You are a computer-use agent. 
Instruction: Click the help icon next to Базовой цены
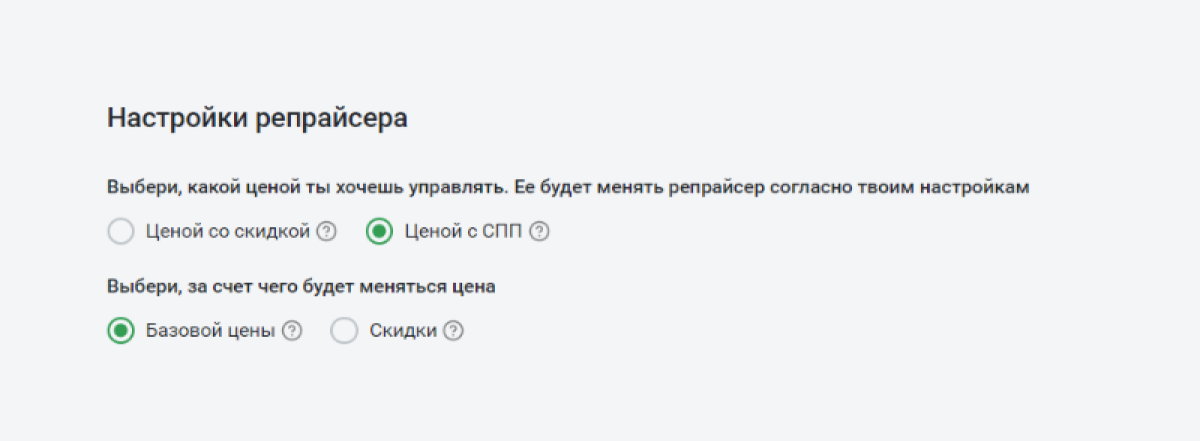(x=292, y=331)
